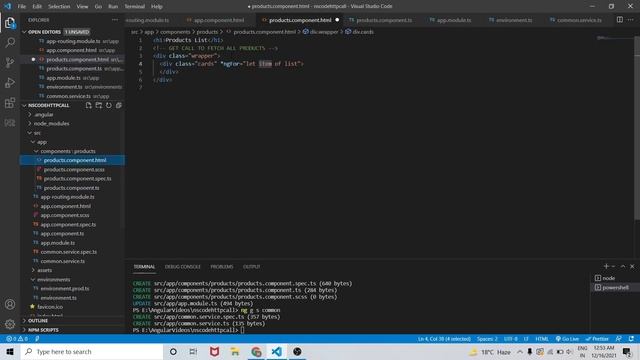Expand the OUTLINE section
Viewport: 640px width, 360px height.
(38, 321)
